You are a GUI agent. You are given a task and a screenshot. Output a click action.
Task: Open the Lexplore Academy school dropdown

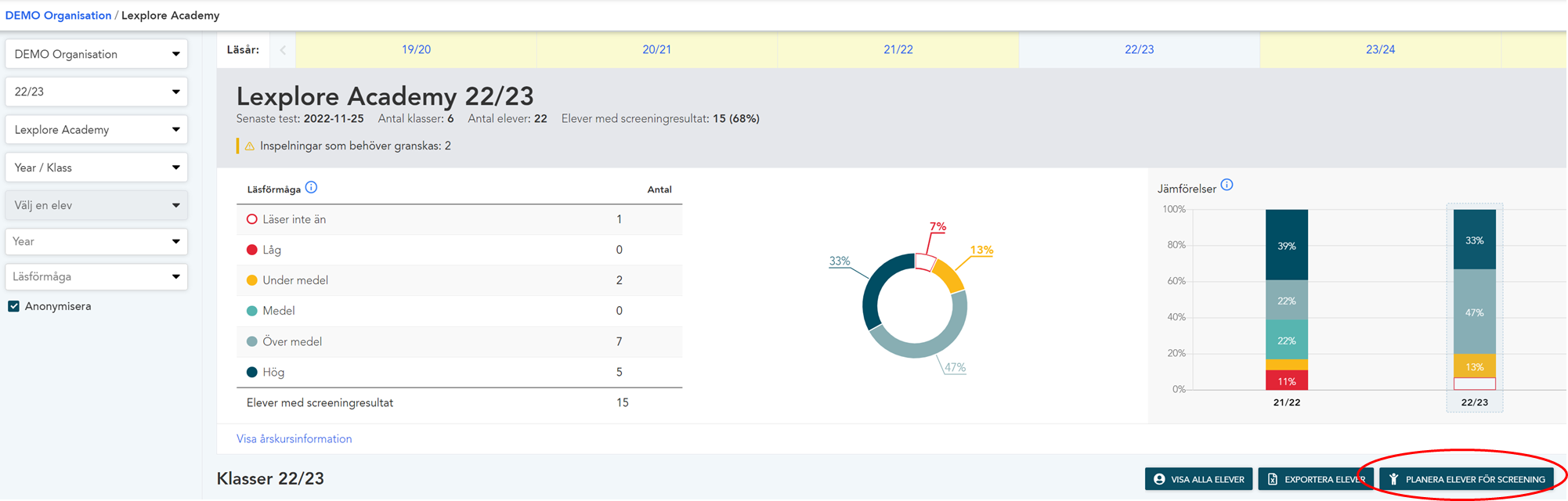96,130
